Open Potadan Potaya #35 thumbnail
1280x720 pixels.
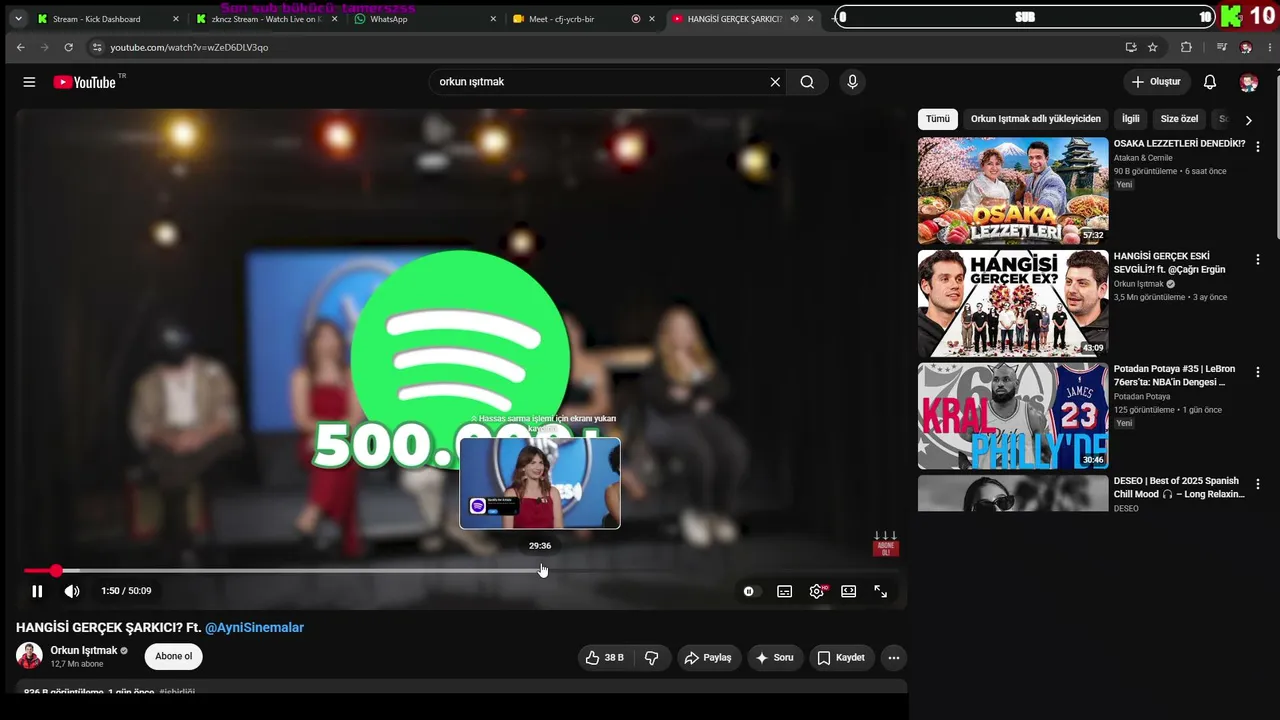1013,415
